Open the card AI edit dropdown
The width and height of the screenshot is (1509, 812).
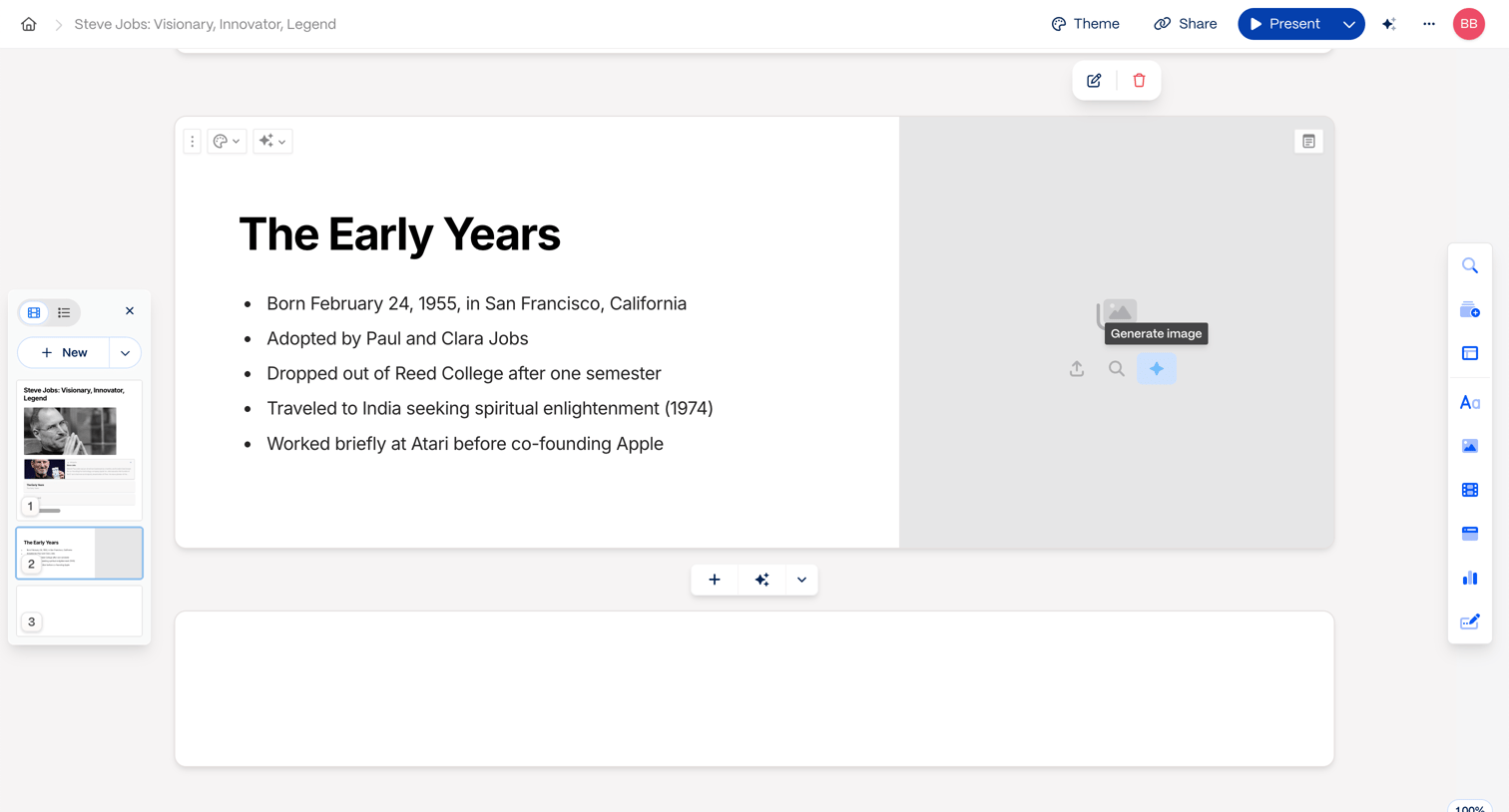click(x=272, y=142)
